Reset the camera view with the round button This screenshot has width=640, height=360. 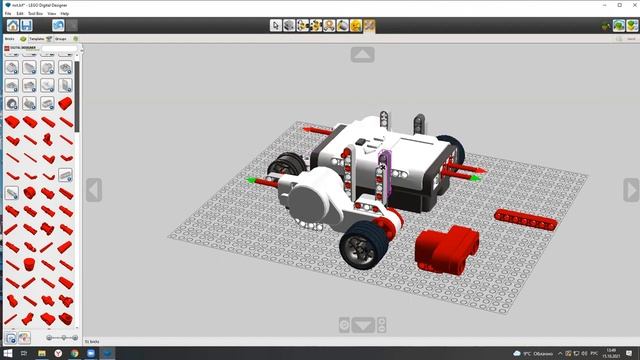tap(344, 325)
